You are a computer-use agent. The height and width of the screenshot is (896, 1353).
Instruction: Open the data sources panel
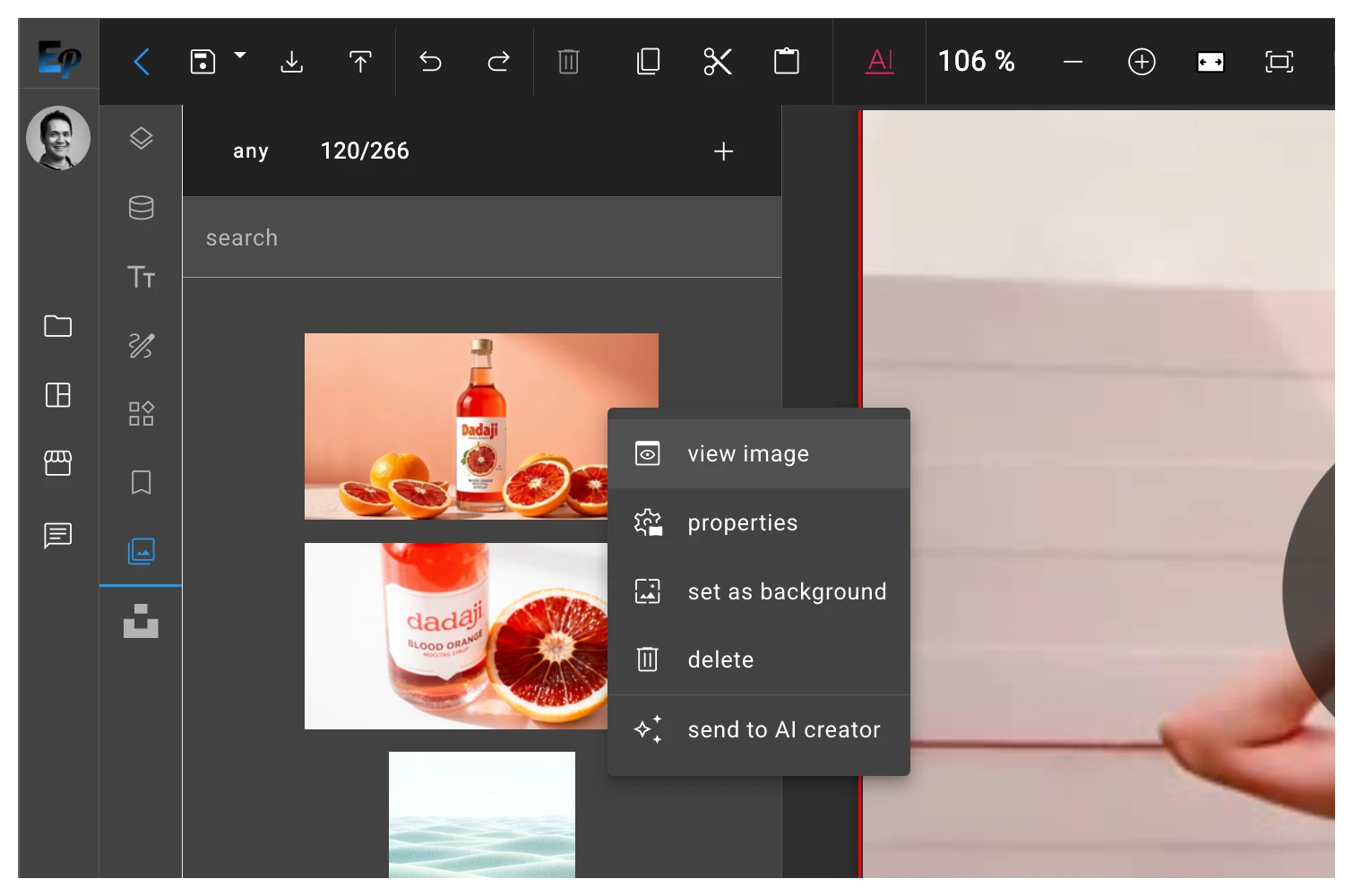coord(141,208)
